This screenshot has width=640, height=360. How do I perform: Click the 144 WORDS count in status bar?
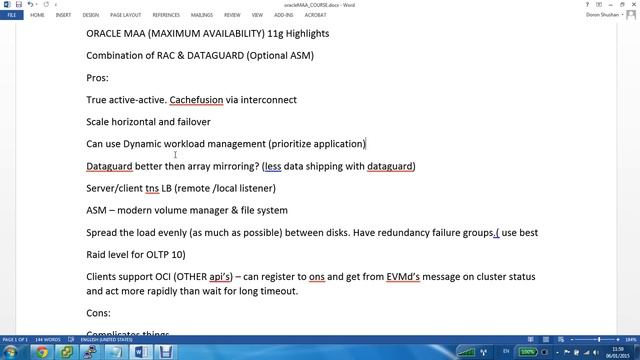pos(48,340)
